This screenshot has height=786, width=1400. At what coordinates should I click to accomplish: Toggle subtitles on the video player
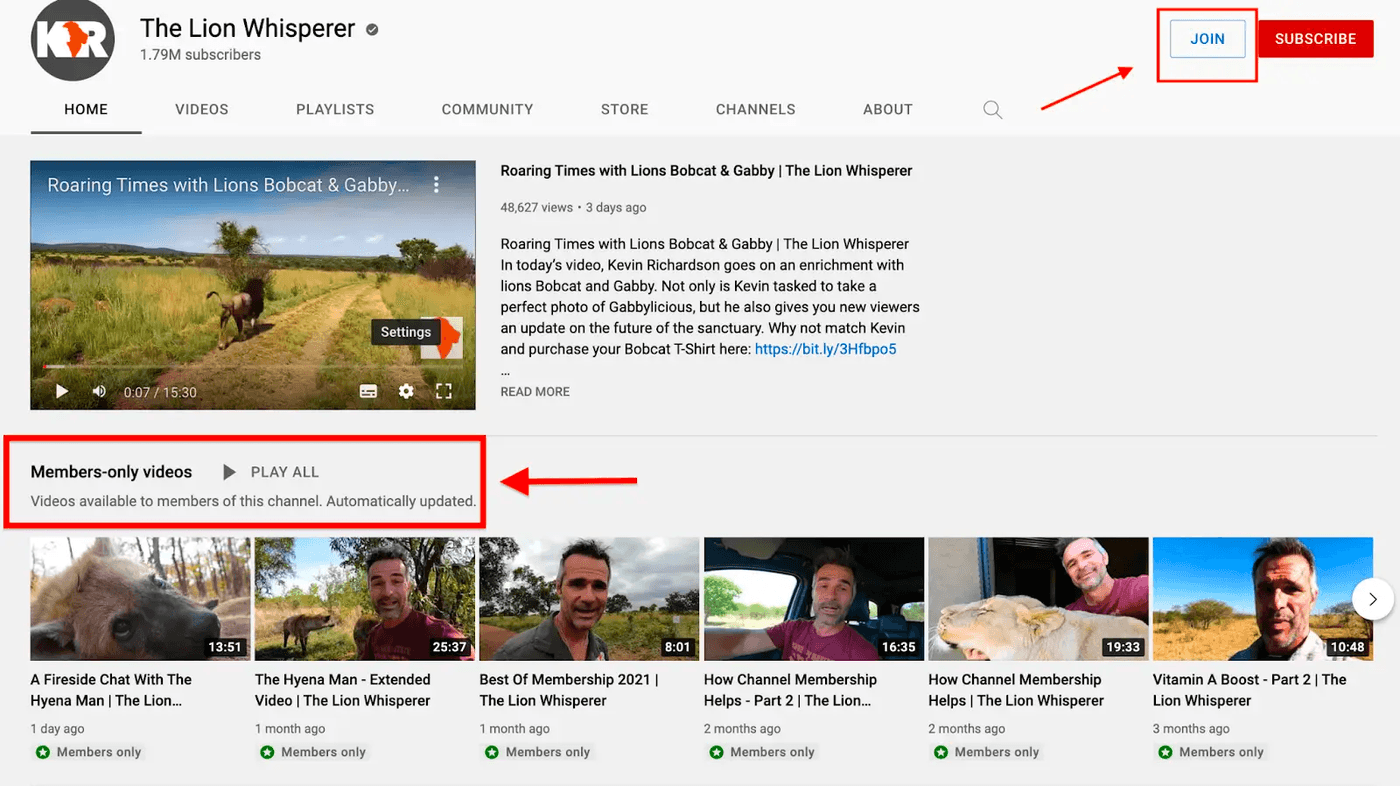[x=368, y=391]
